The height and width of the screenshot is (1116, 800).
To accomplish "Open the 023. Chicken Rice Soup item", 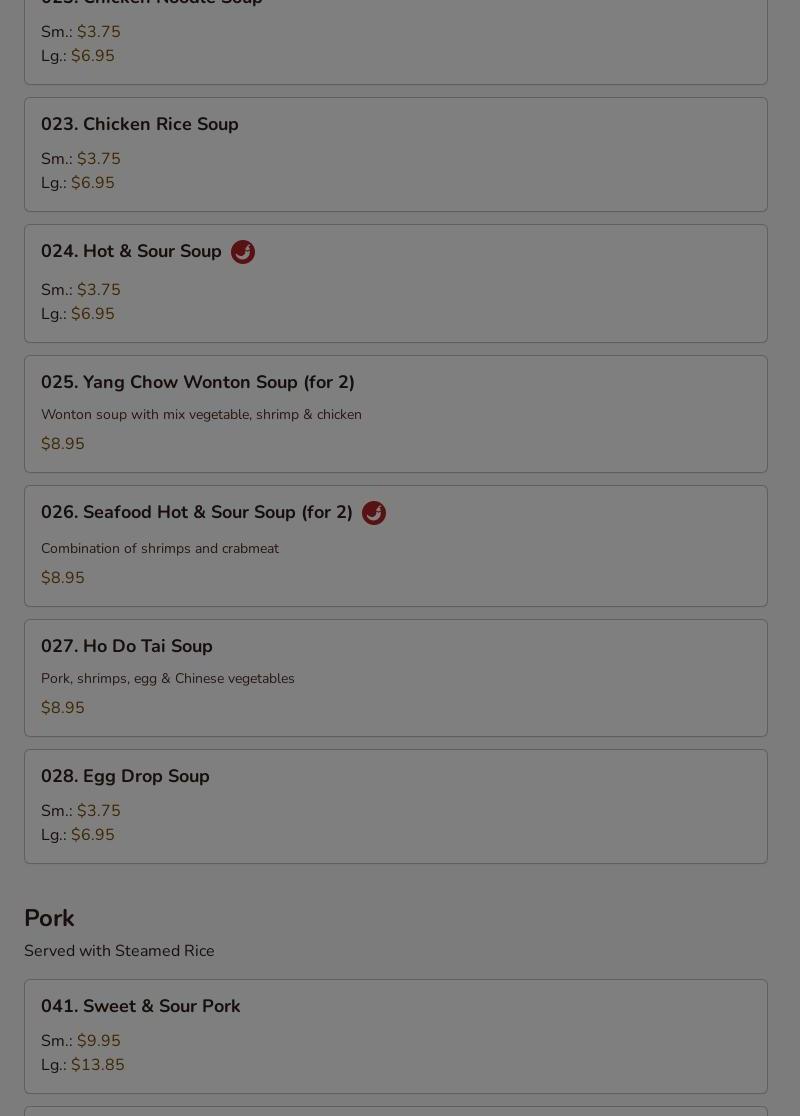I will coord(396,154).
